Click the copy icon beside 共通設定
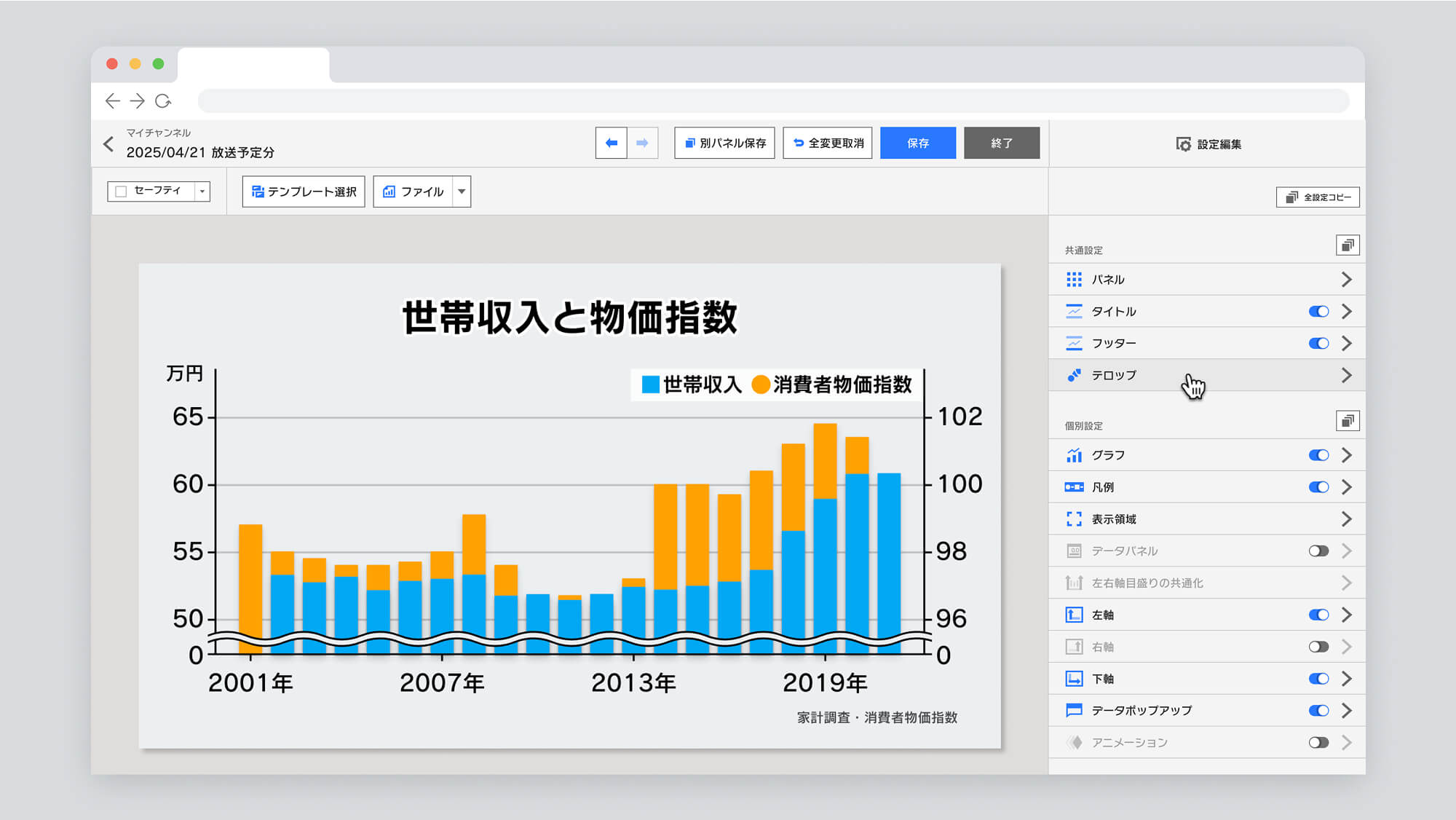Viewport: 1456px width, 820px height. coord(1348,245)
